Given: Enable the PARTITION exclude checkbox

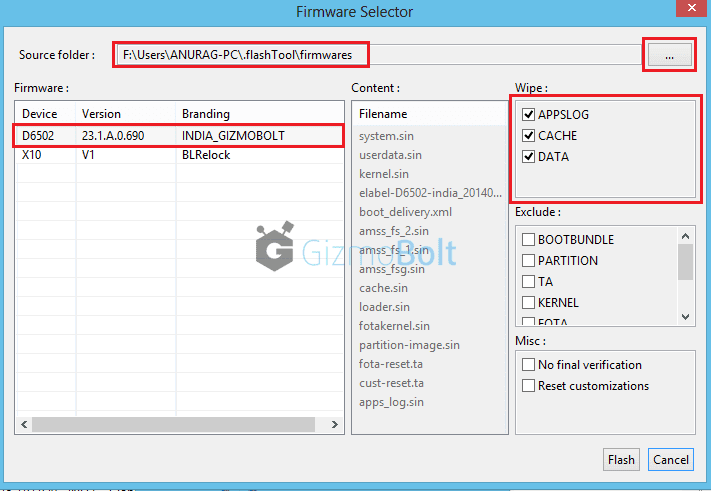Looking at the screenshot, I should point(528,261).
